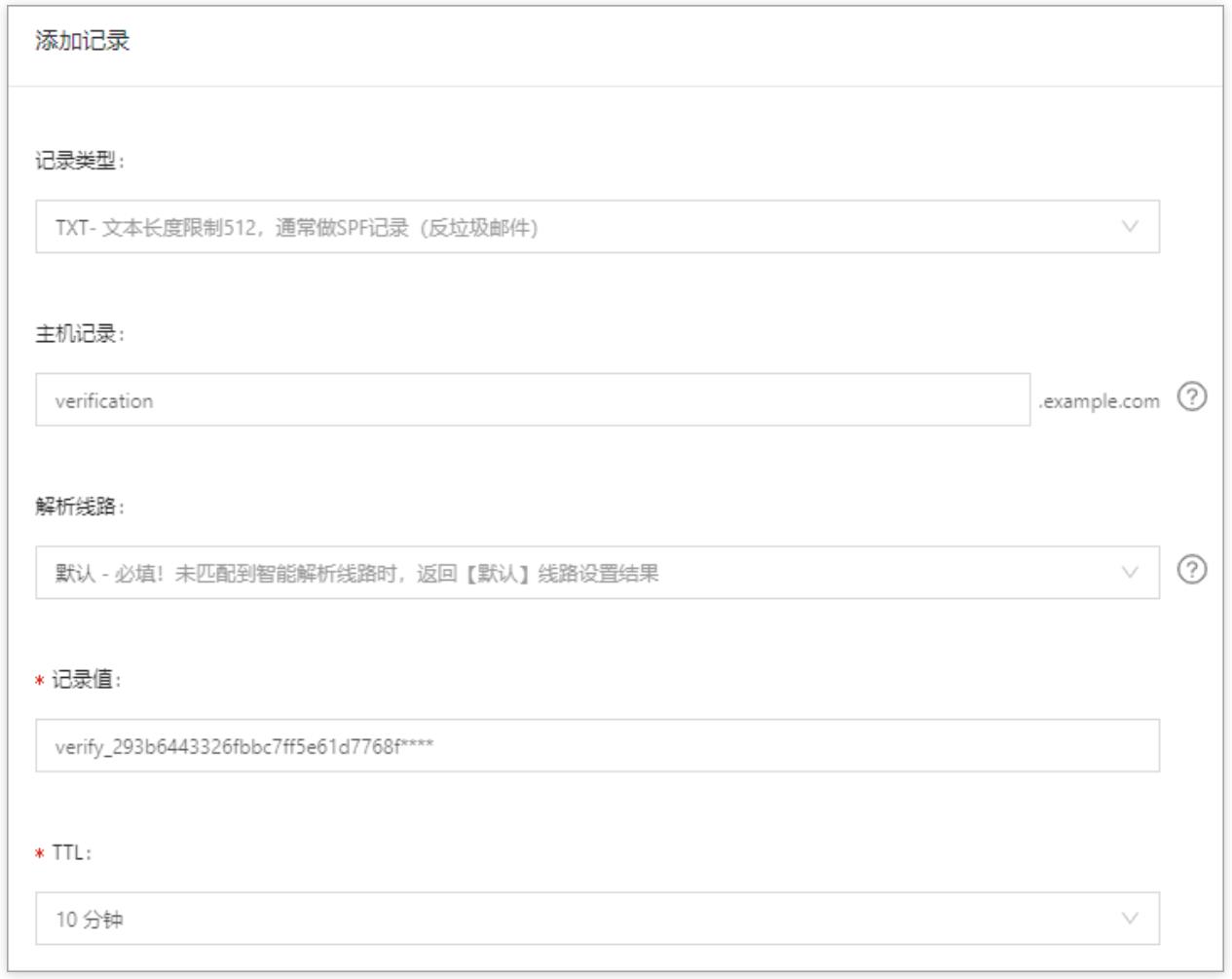
Task: Click the help icon beside .example.com
Action: [x=1191, y=397]
